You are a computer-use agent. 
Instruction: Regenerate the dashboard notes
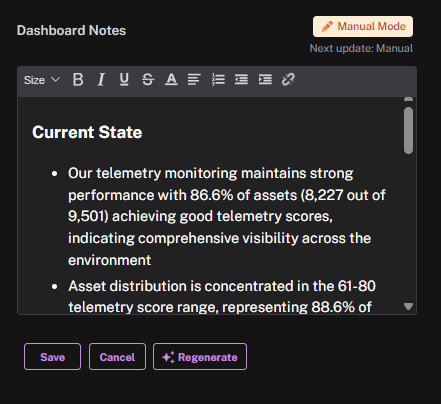click(x=200, y=357)
